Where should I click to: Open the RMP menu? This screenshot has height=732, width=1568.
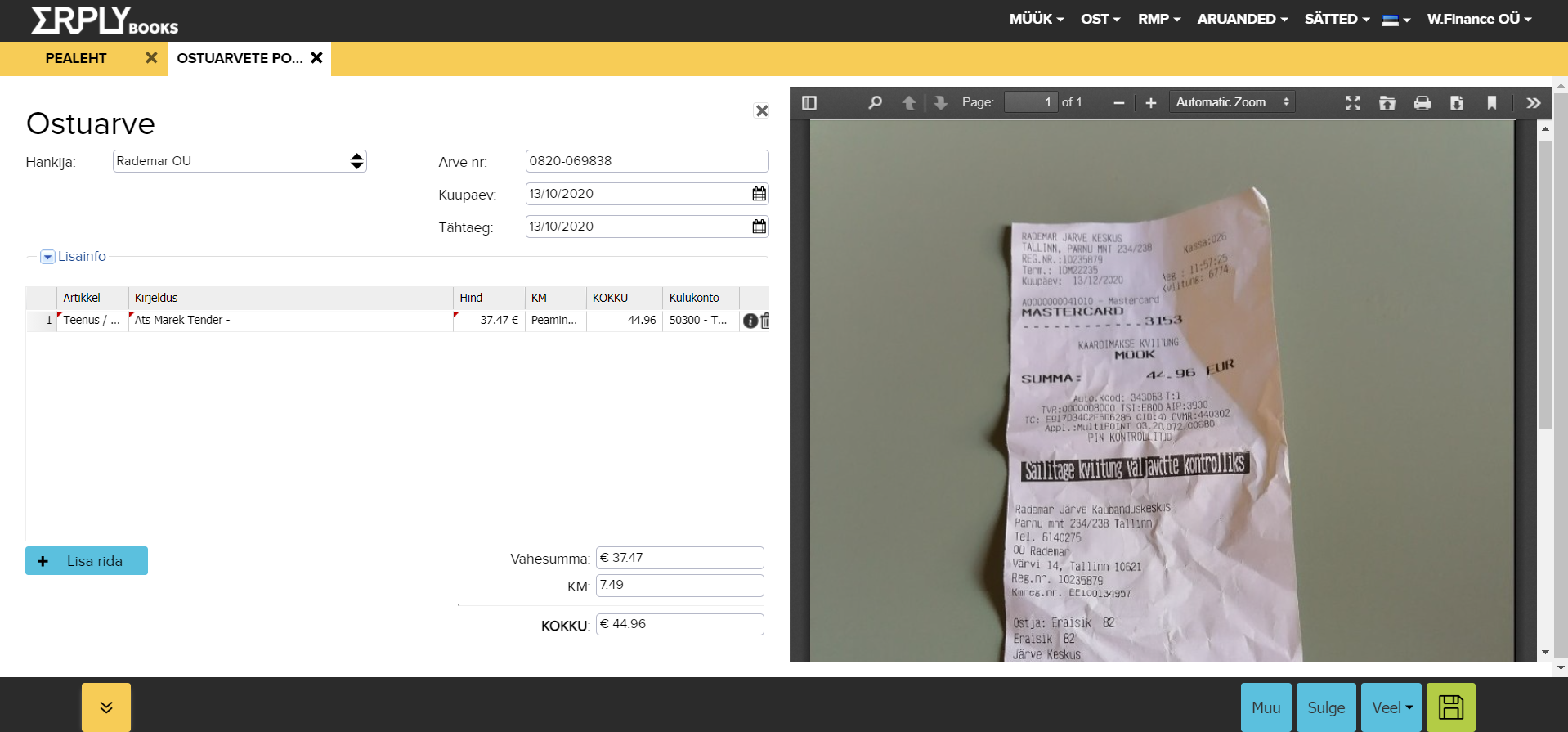(x=1159, y=19)
